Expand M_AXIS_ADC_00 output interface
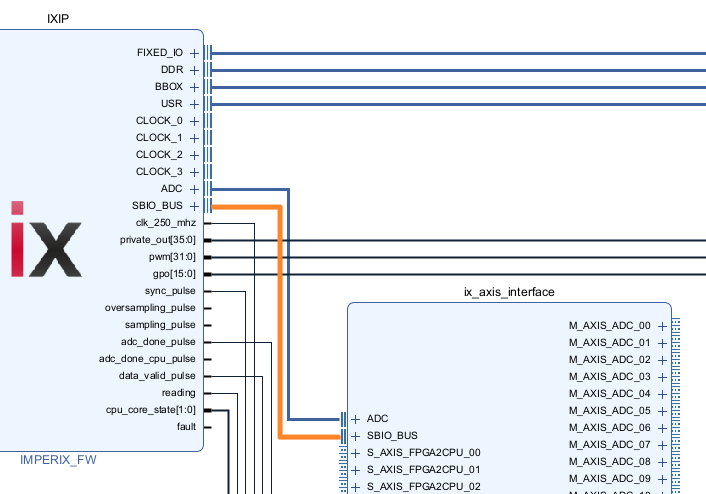 pos(661,325)
